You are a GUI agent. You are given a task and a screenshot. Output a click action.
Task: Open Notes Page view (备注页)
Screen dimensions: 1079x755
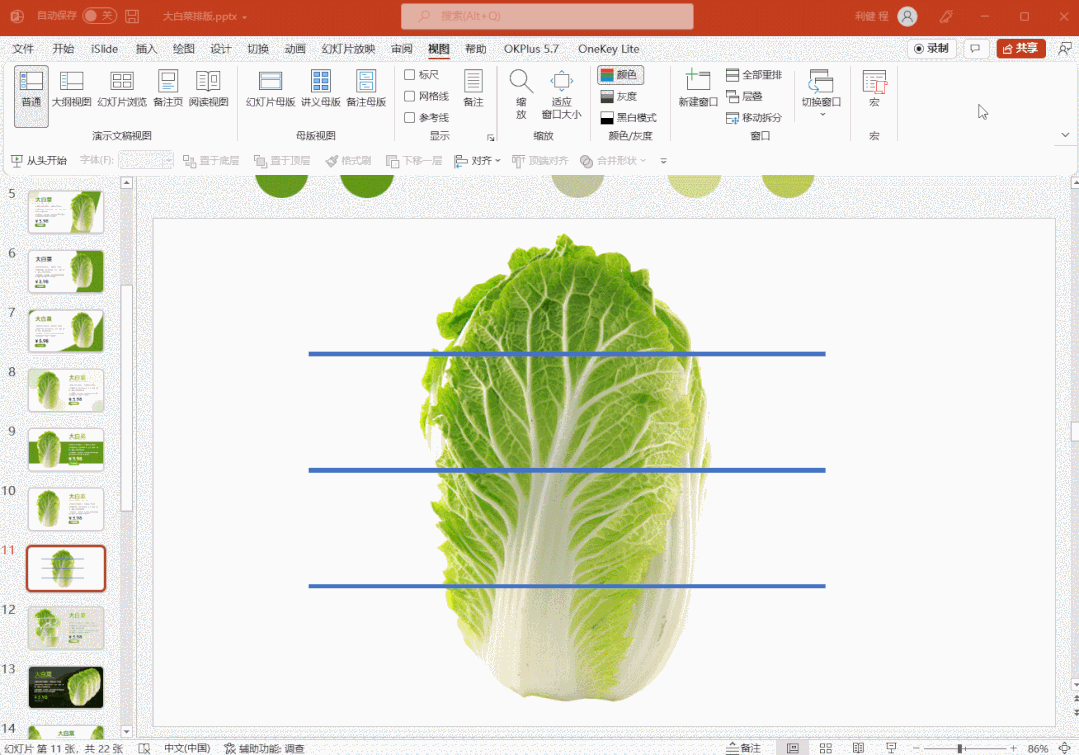(168, 90)
